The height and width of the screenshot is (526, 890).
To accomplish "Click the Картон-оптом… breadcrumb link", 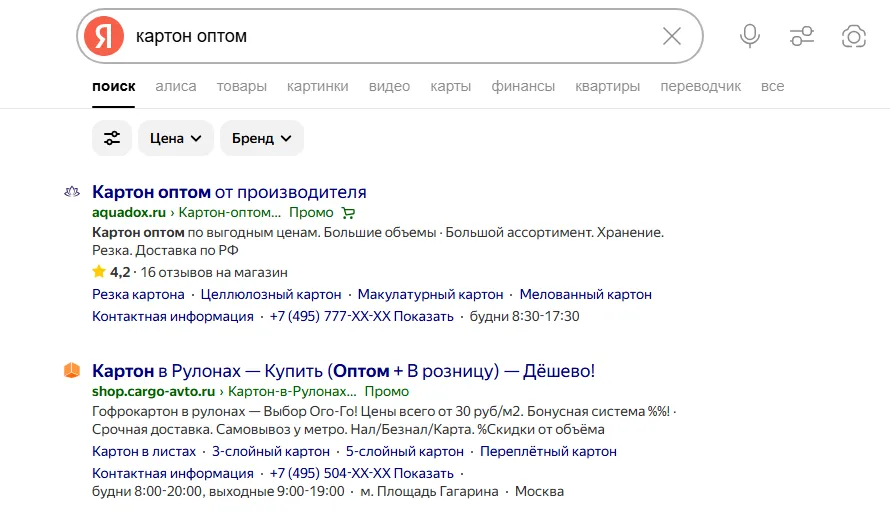I will tap(230, 212).
